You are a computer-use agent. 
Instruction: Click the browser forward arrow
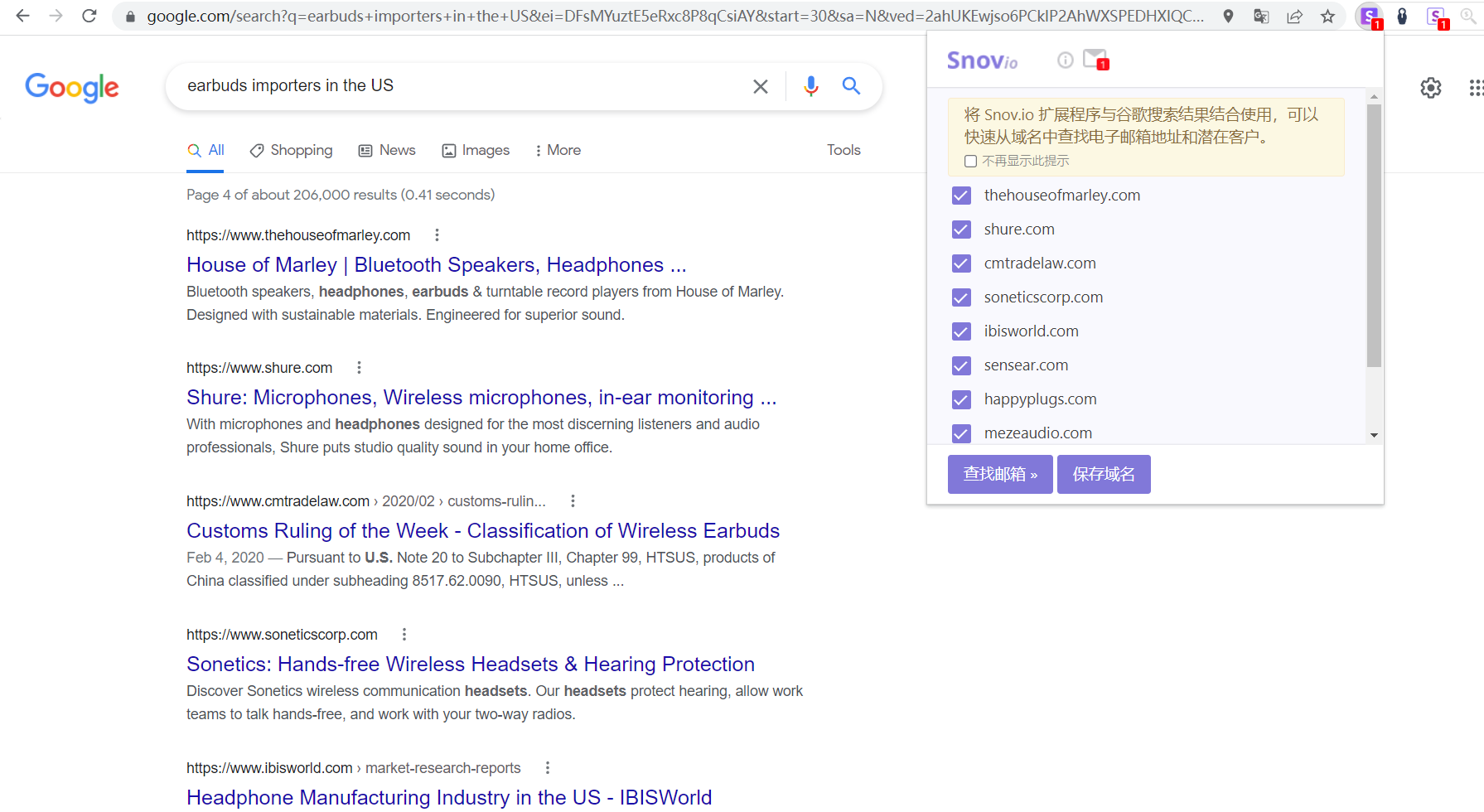pos(56,16)
